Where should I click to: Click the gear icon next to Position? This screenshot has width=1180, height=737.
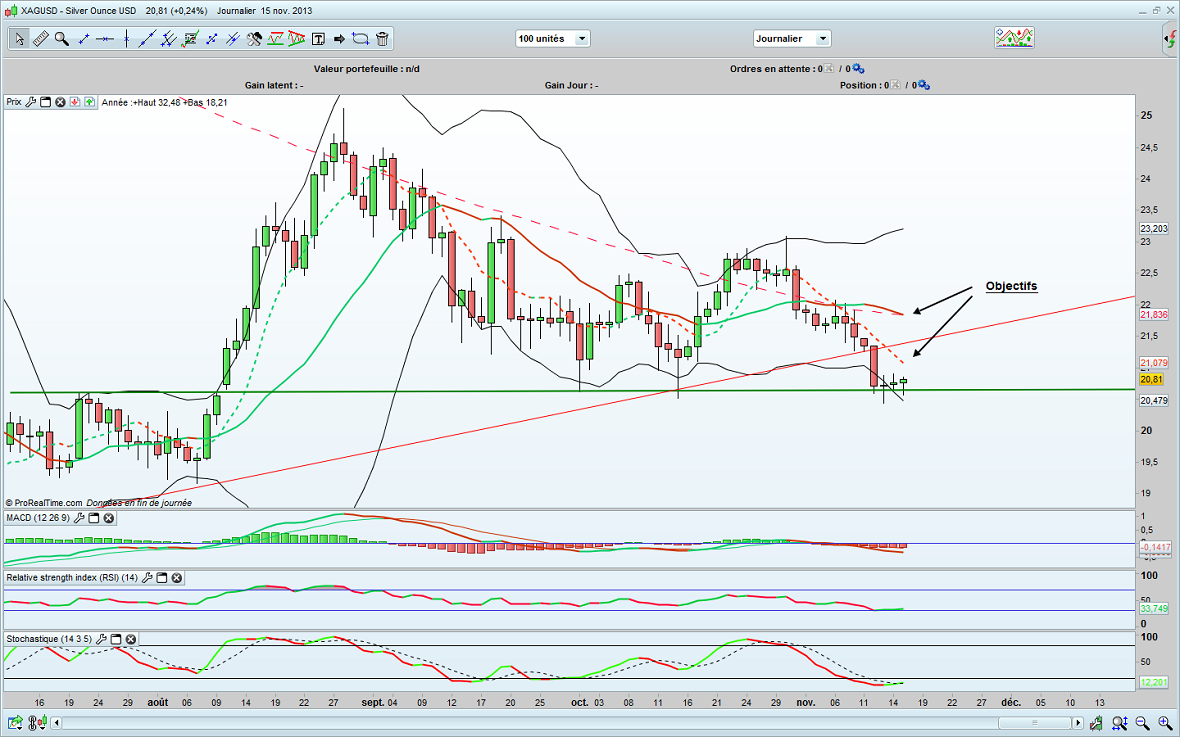pyautogui.click(x=922, y=86)
